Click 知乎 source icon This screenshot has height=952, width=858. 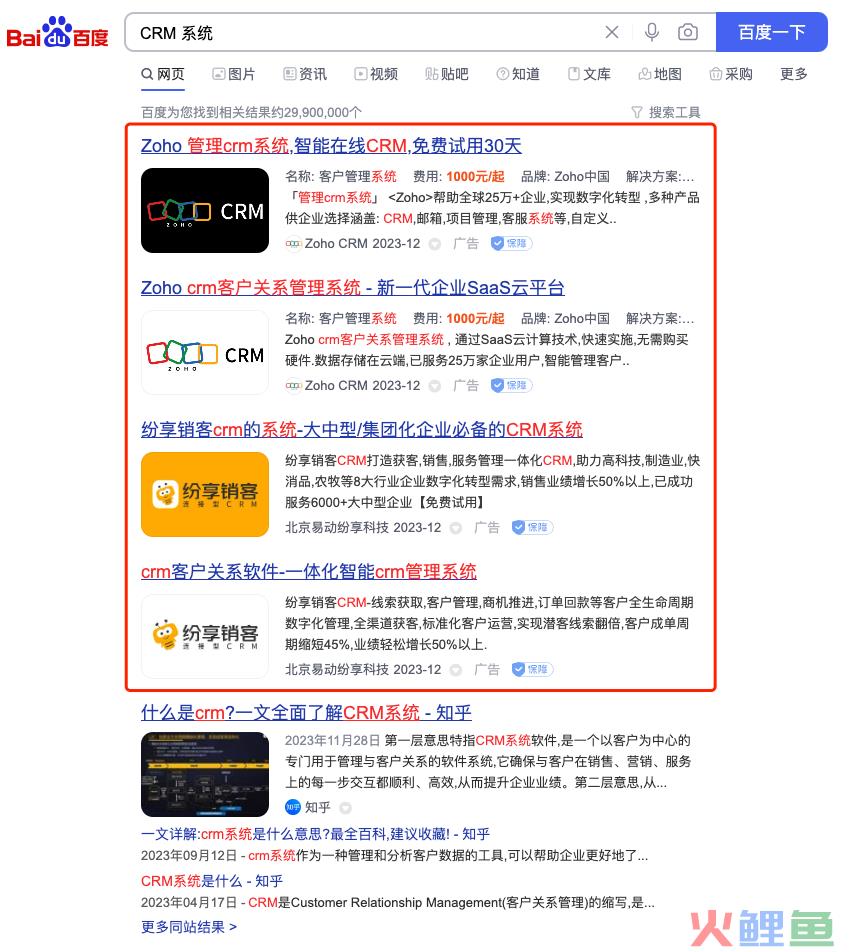click(293, 808)
